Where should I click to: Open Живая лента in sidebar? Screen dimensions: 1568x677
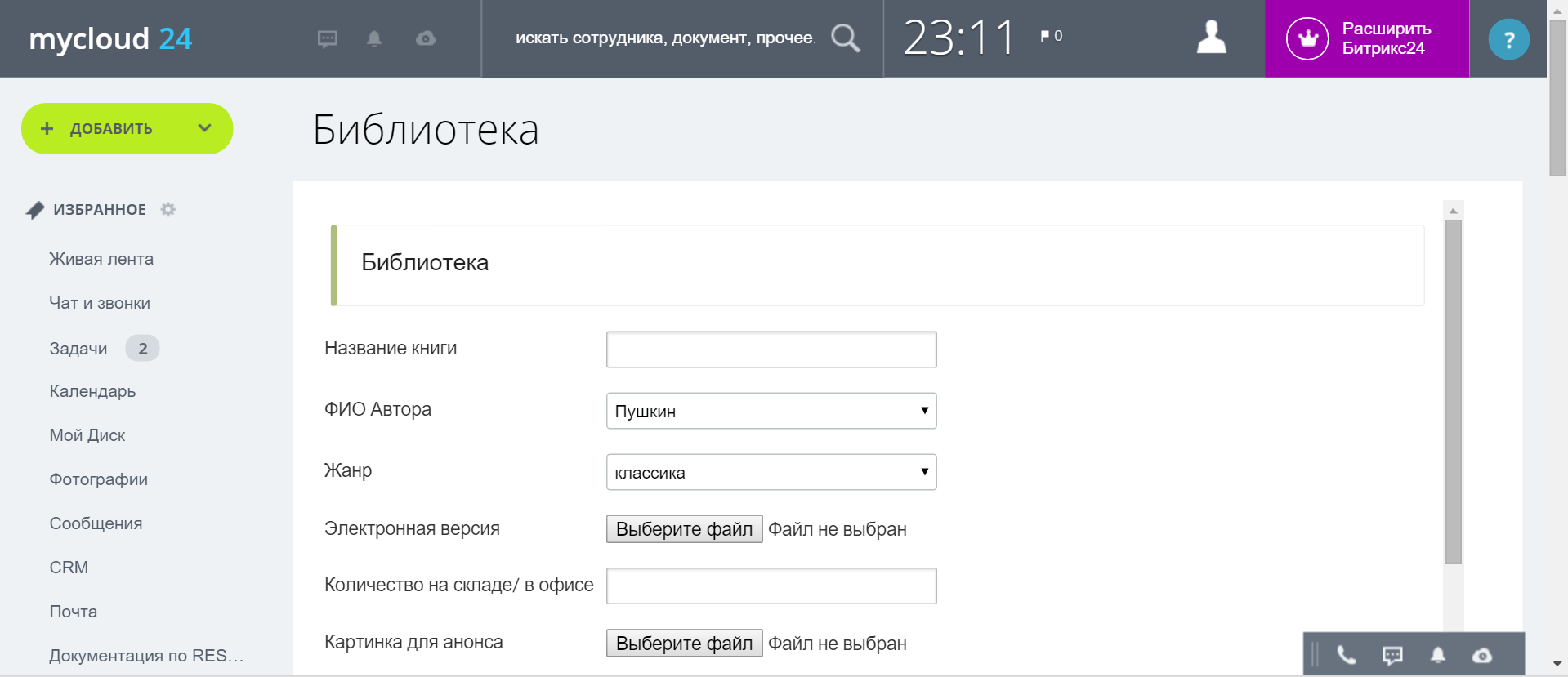(x=101, y=259)
